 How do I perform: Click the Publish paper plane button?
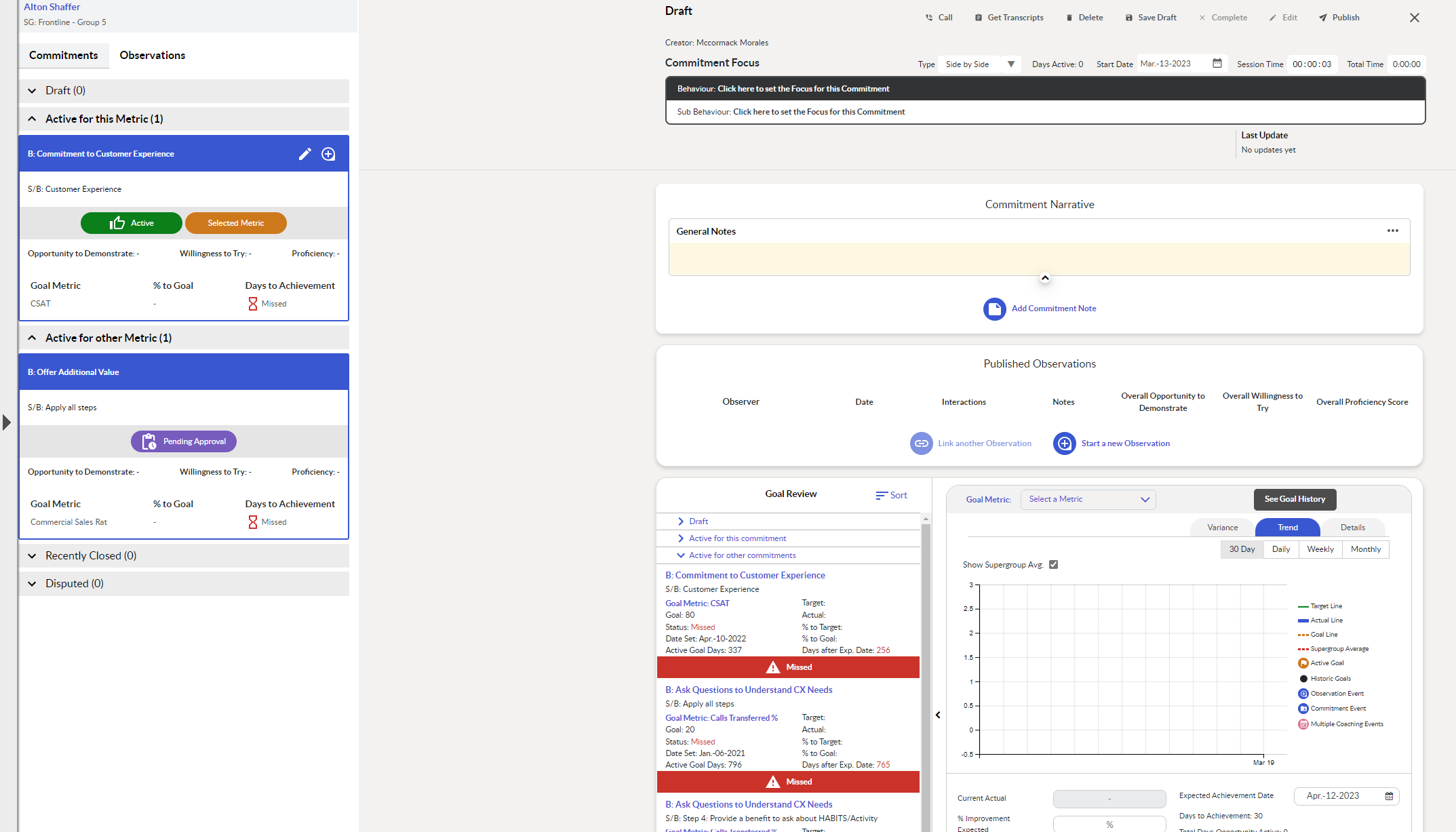(x=1339, y=18)
